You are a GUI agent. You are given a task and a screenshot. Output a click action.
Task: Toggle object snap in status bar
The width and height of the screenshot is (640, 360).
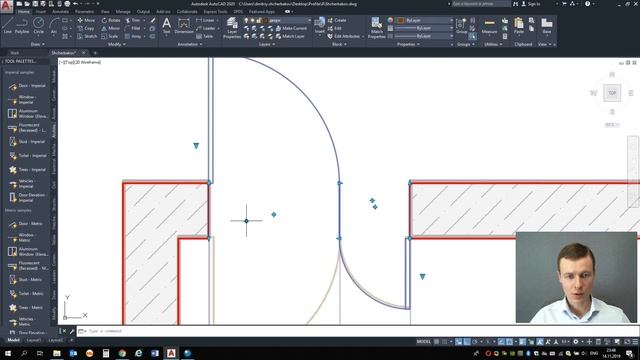click(509, 342)
